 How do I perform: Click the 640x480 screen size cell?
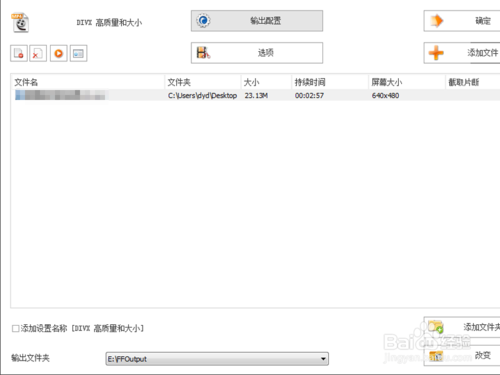point(385,96)
